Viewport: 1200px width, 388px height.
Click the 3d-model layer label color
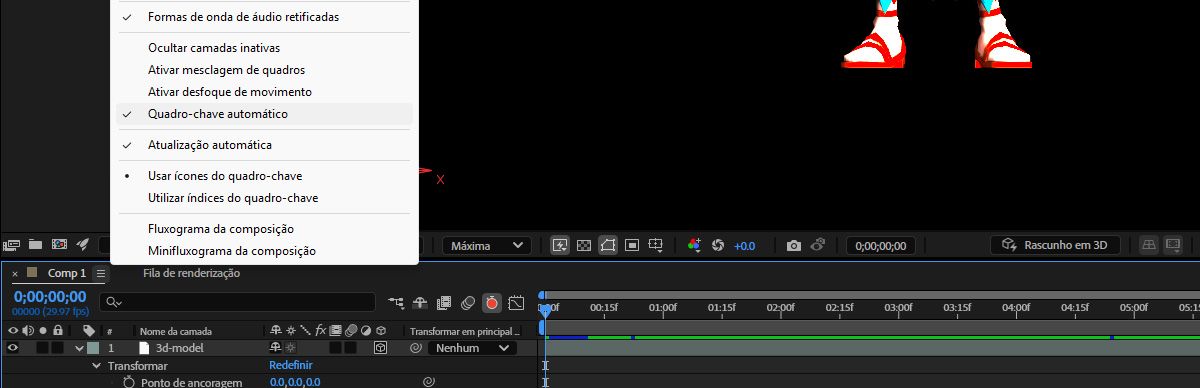coord(93,348)
